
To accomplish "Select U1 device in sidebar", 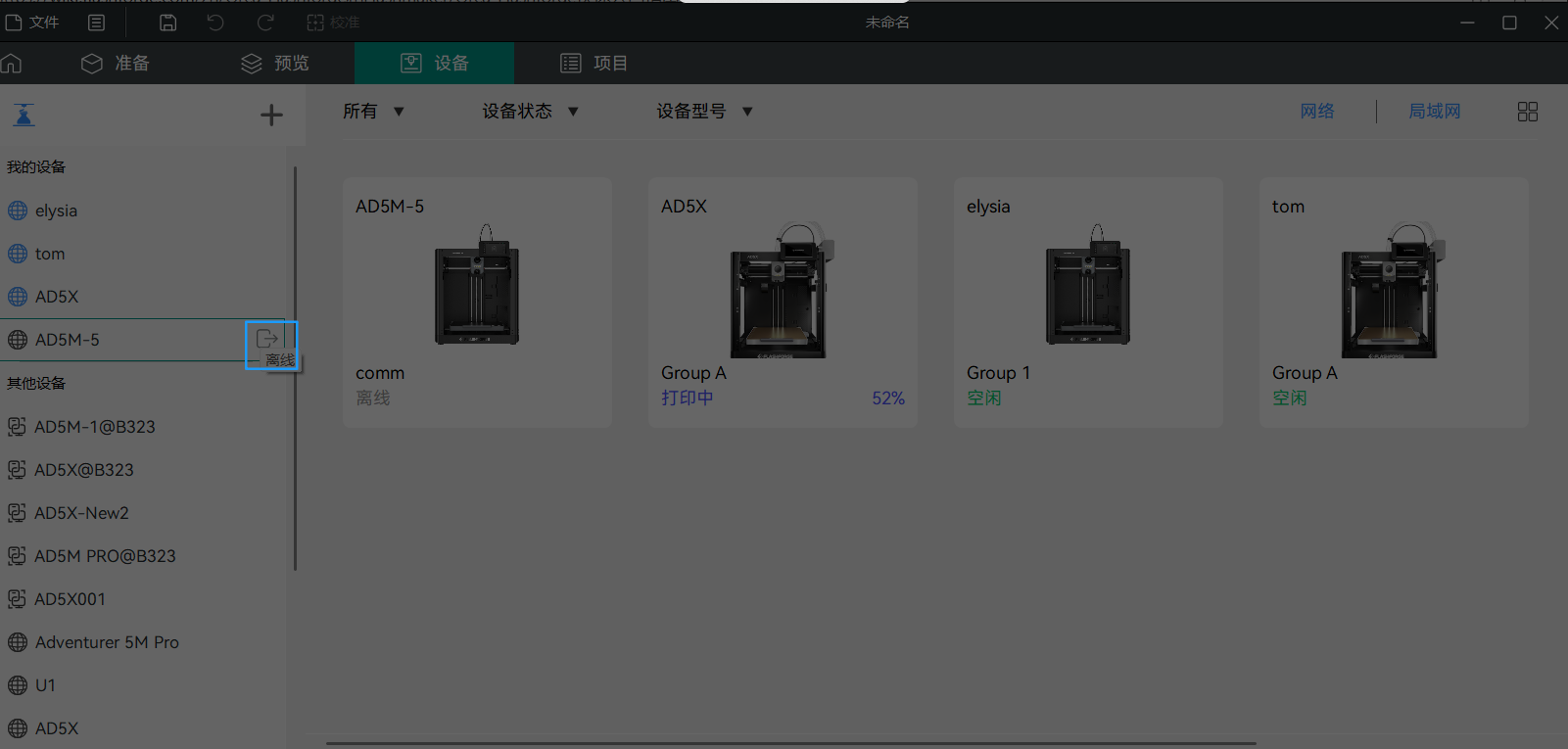I will (x=143, y=685).
